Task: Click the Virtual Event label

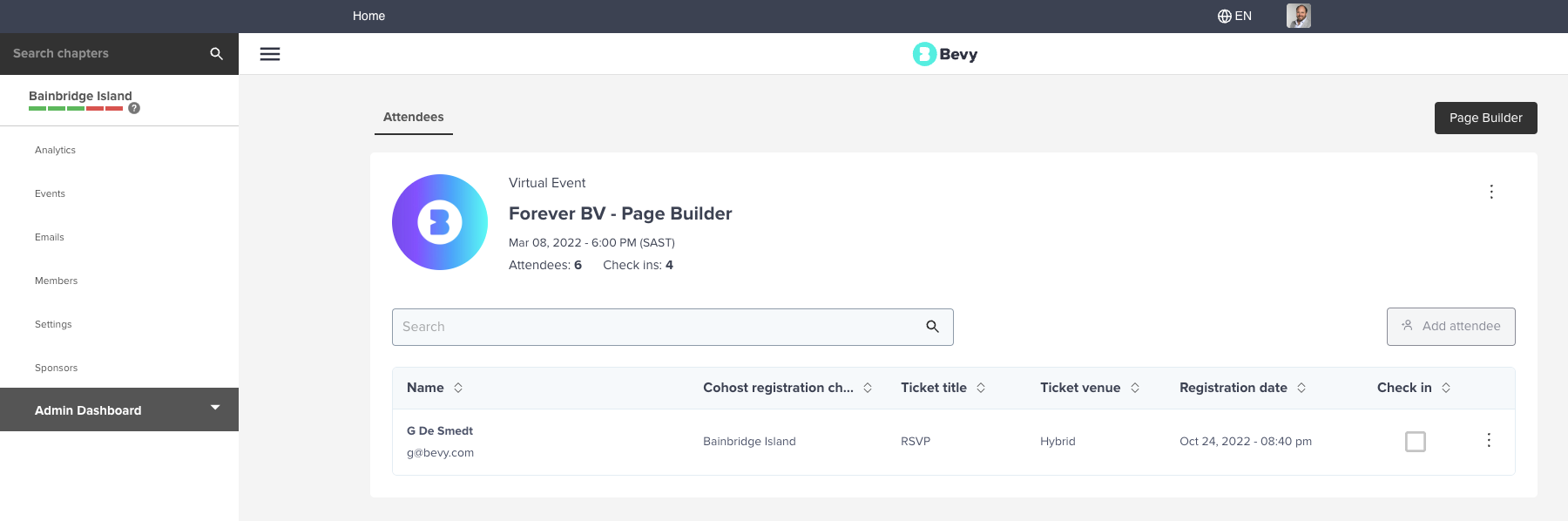Action: (x=547, y=183)
